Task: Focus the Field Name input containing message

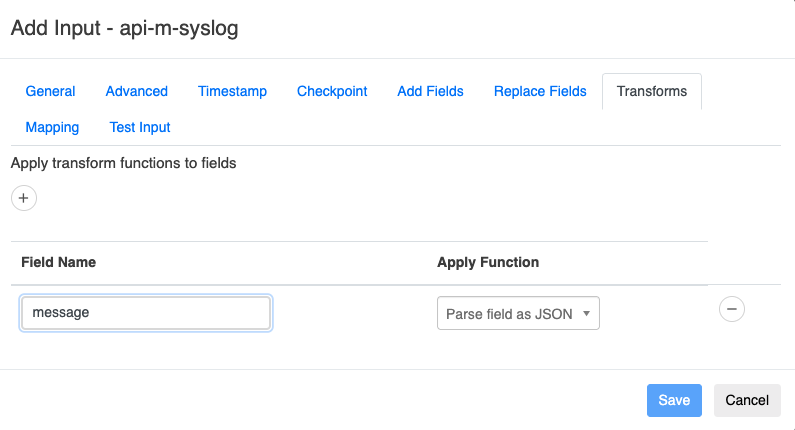Action: pos(146,312)
